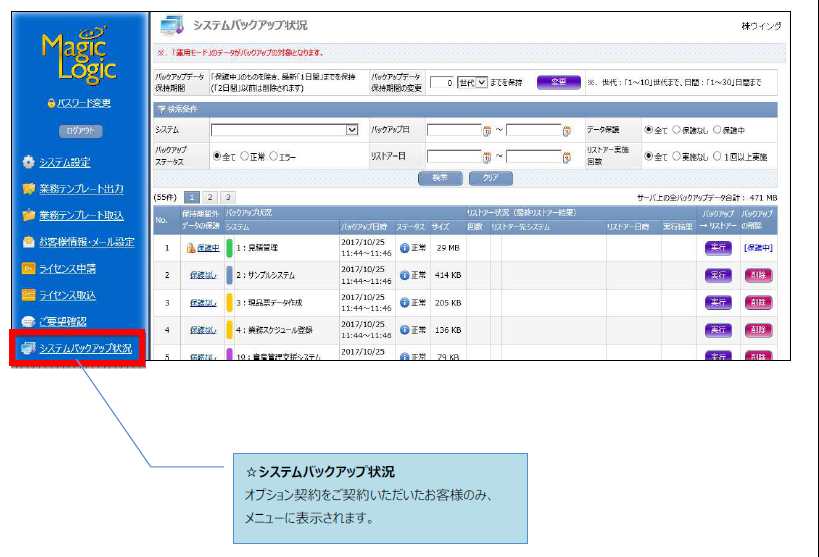819x557 pixels.
Task: Click the info status icon in row 1
Action: point(404,248)
